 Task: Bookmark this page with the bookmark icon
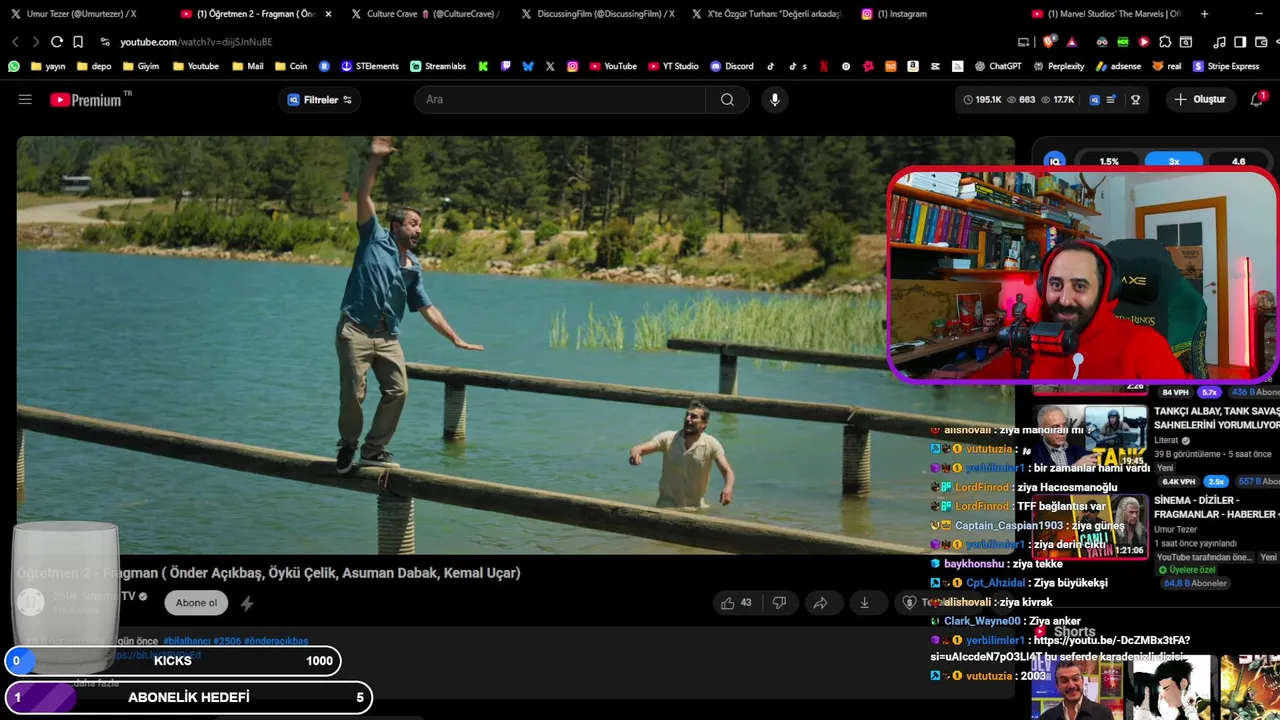[78, 42]
